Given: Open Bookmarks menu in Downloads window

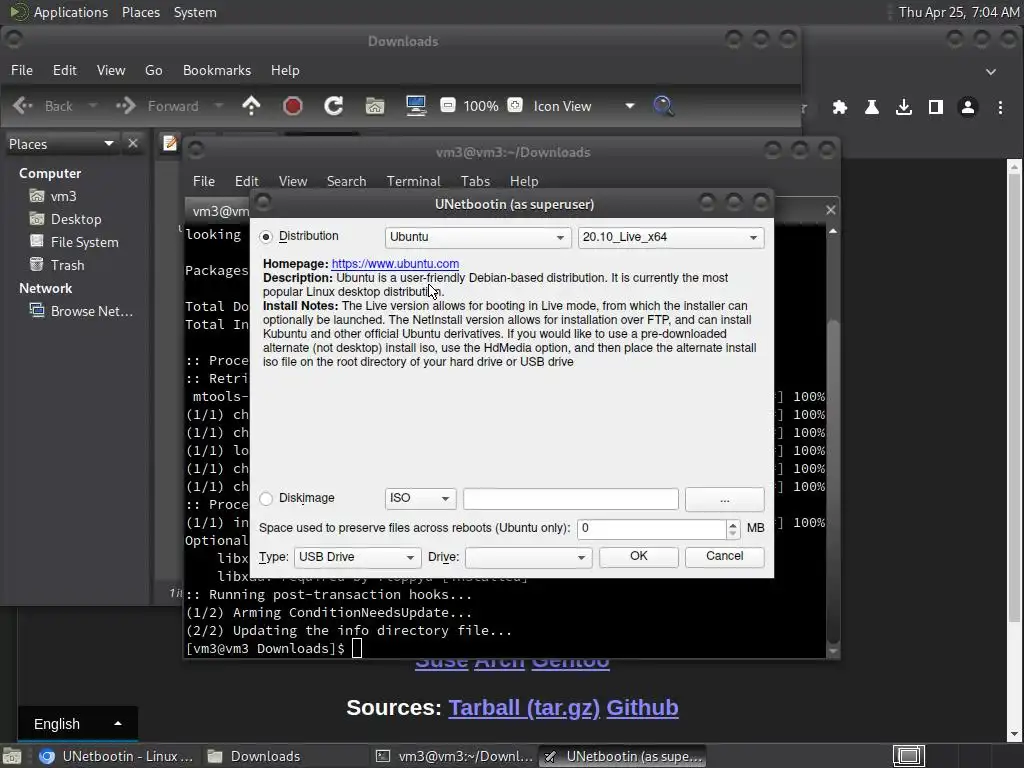Looking at the screenshot, I should coord(217,71).
